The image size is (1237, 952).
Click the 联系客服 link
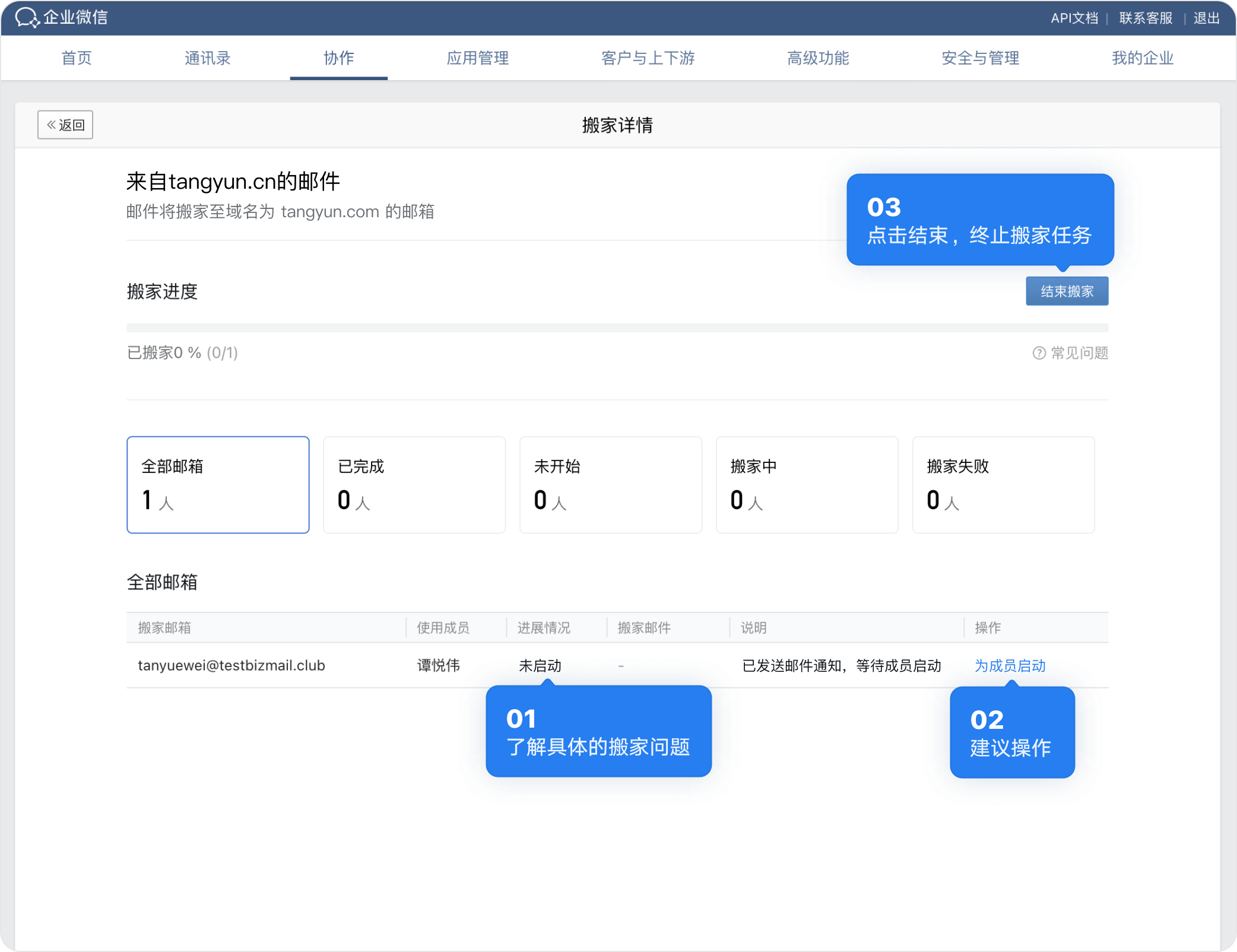pyautogui.click(x=1146, y=18)
